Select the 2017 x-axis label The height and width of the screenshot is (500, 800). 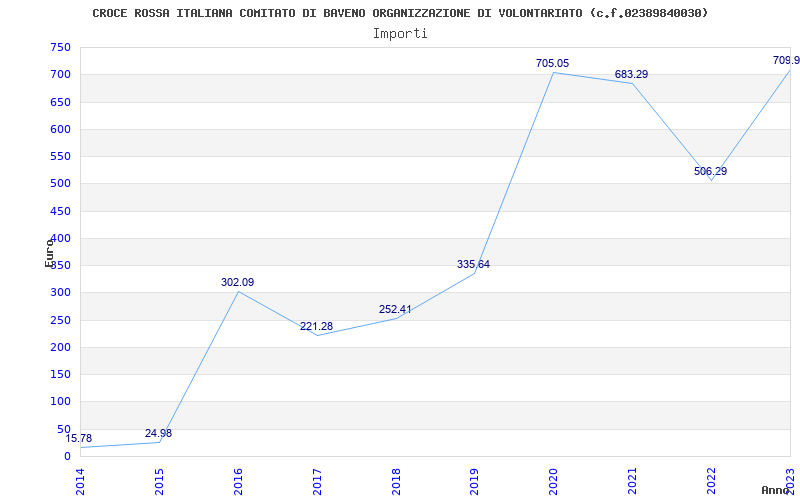point(317,482)
